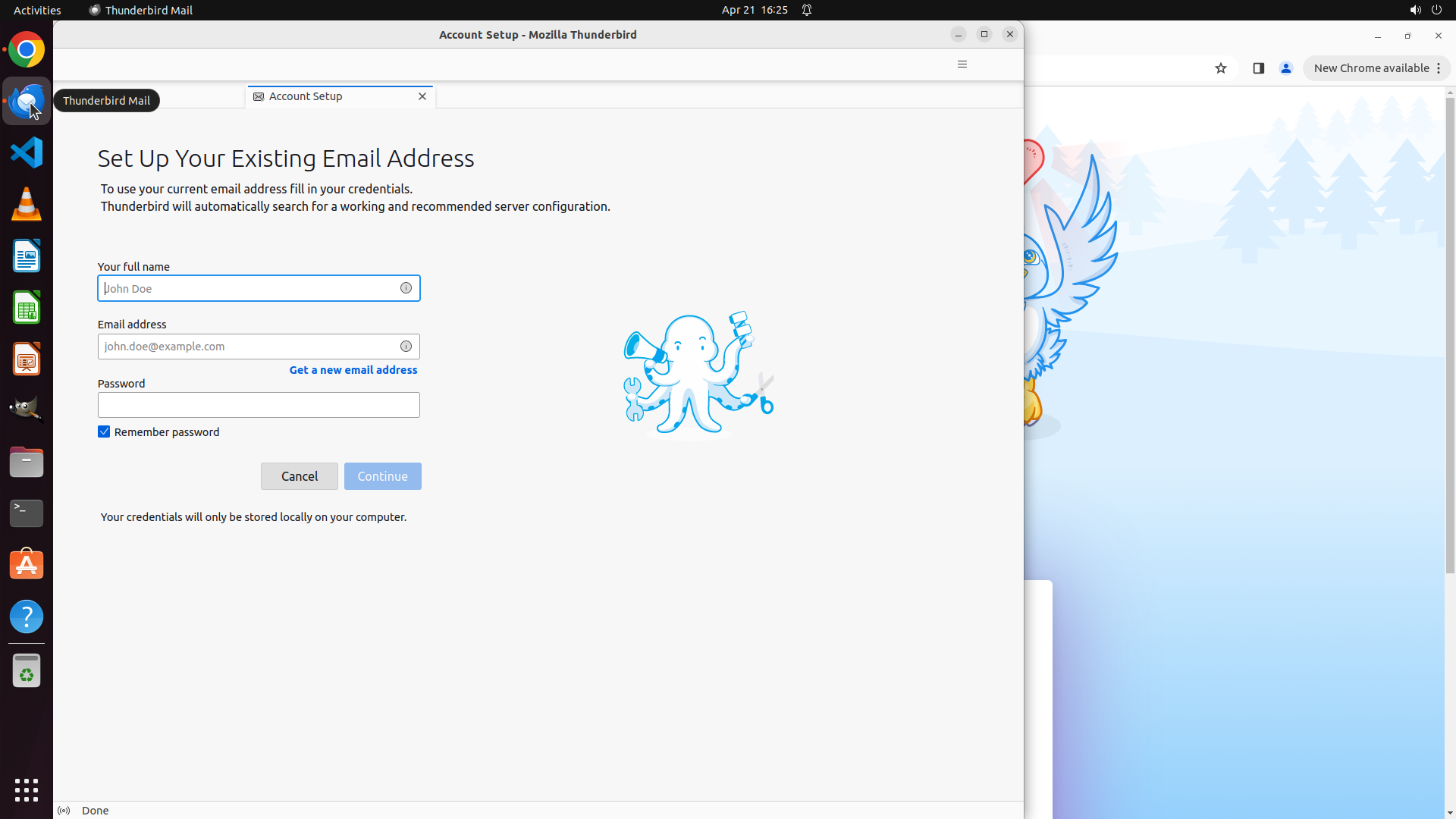Uncheck the Remember password checkbox
The image size is (1456, 819).
pos(104,432)
